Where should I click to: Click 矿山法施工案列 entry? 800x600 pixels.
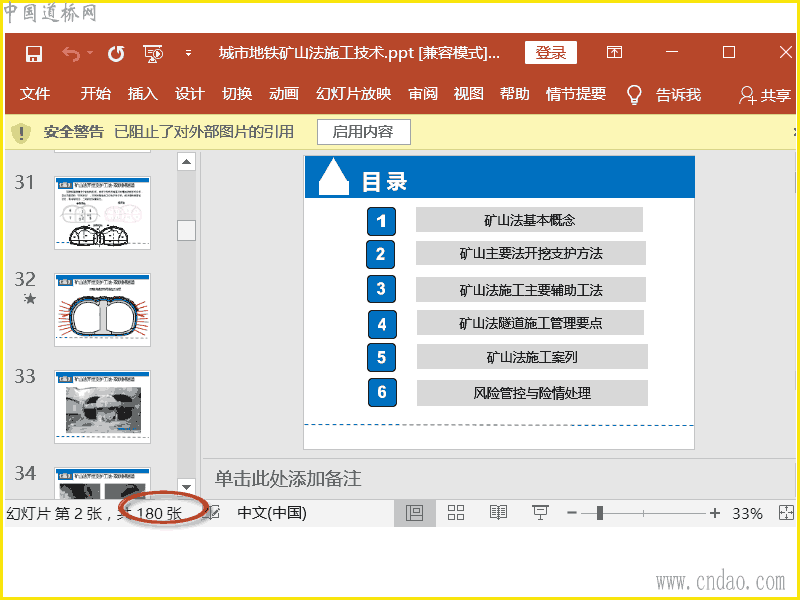coord(532,357)
